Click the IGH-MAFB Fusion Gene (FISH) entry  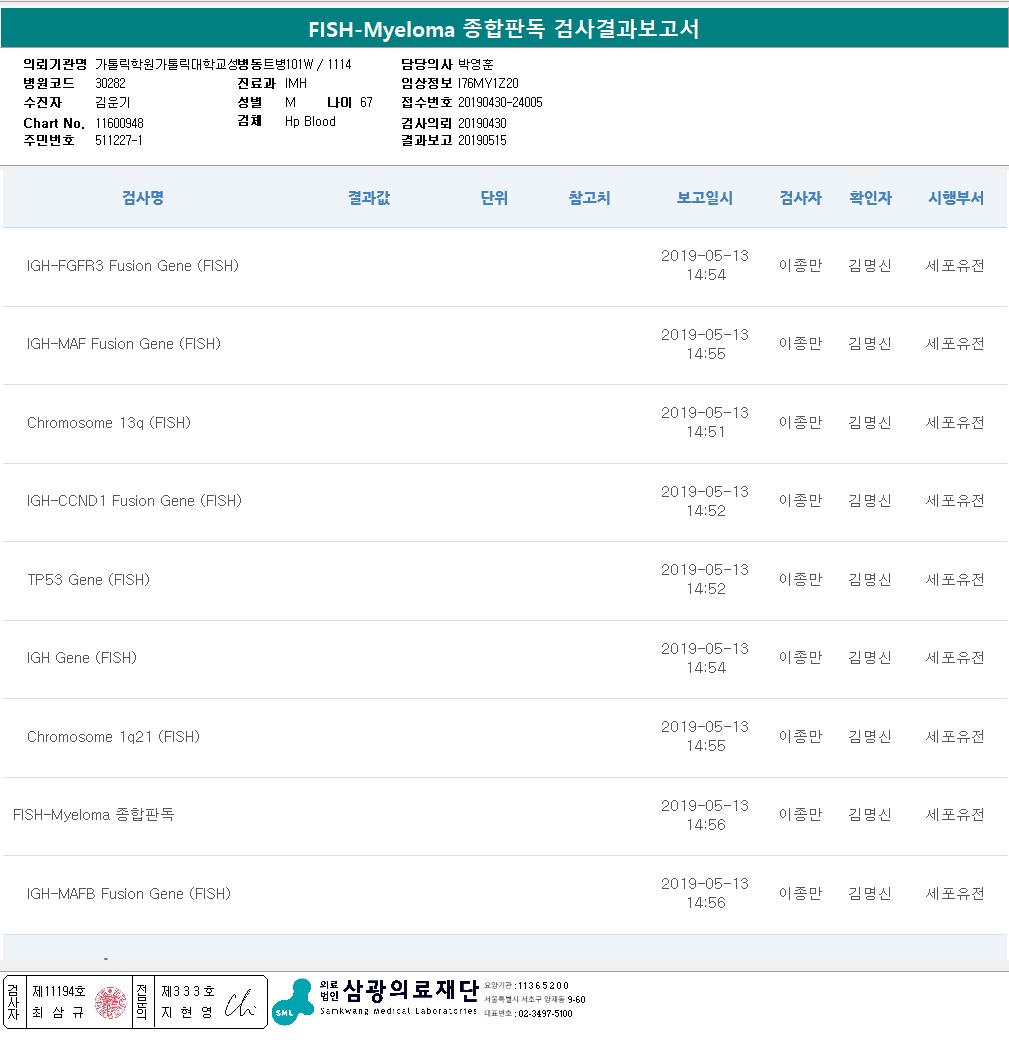tap(129, 894)
